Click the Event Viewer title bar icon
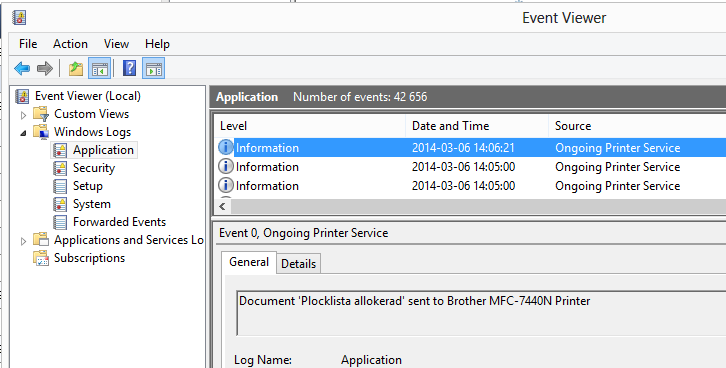This screenshot has width=726, height=368. [19, 18]
